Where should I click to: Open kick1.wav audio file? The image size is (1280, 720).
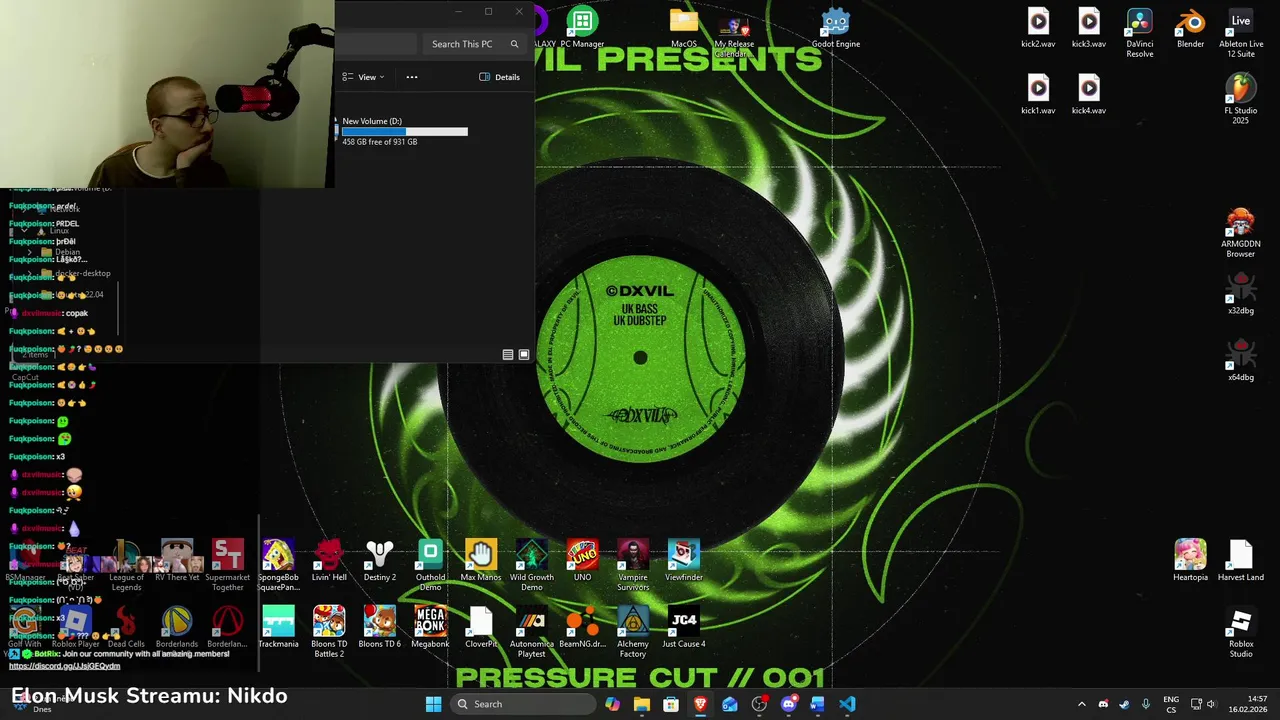pyautogui.click(x=1038, y=95)
